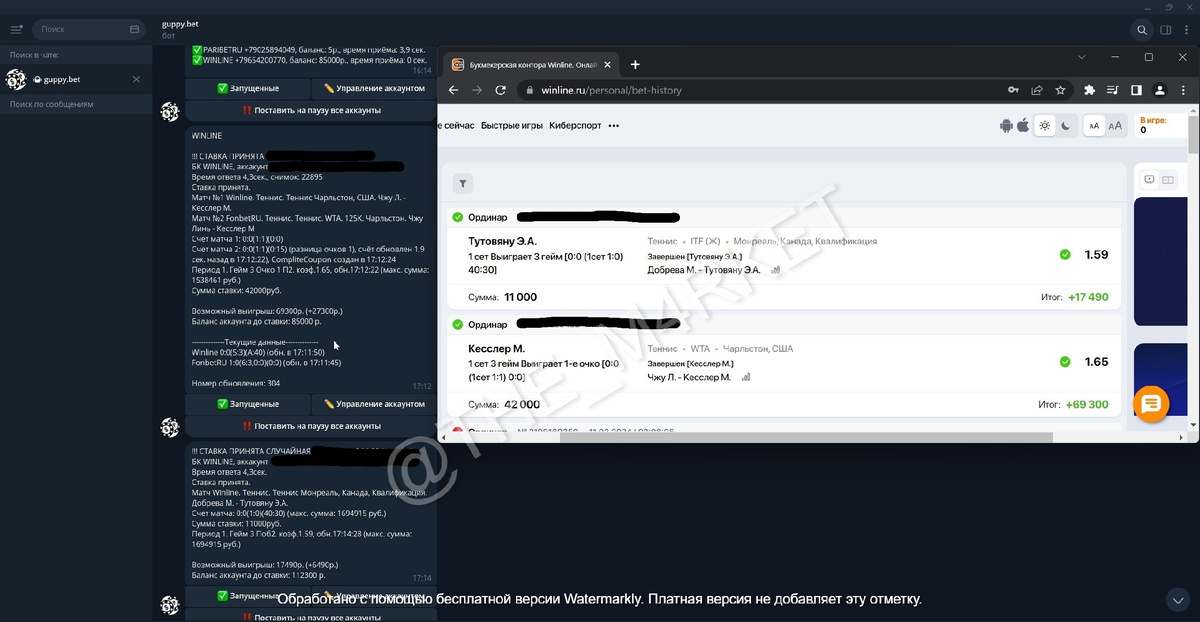The height and width of the screenshot is (622, 1200).
Task: Open stats icon next to Чжу Л. - Кесслер М.
Action: 745,377
